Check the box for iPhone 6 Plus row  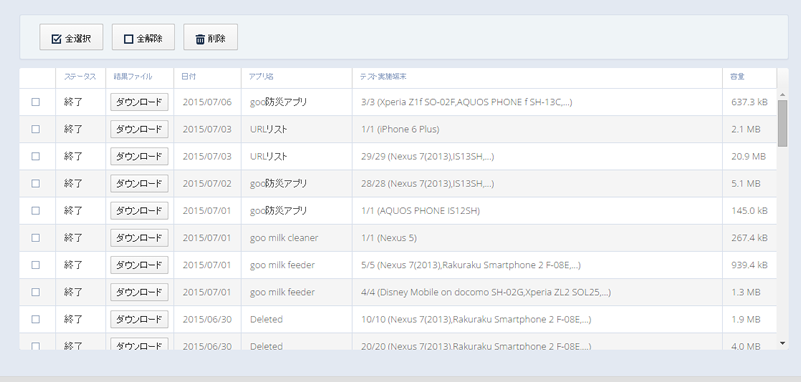[x=35, y=129]
